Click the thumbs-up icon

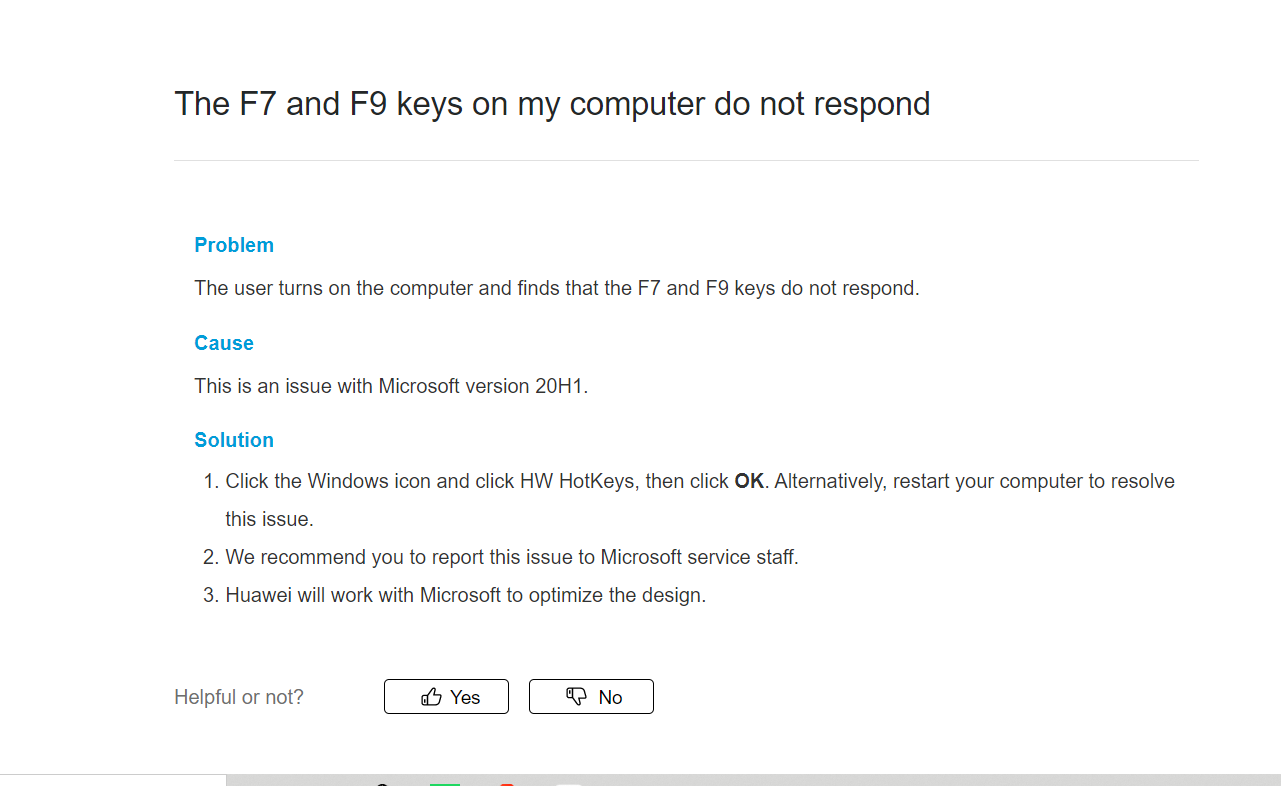[432, 697]
